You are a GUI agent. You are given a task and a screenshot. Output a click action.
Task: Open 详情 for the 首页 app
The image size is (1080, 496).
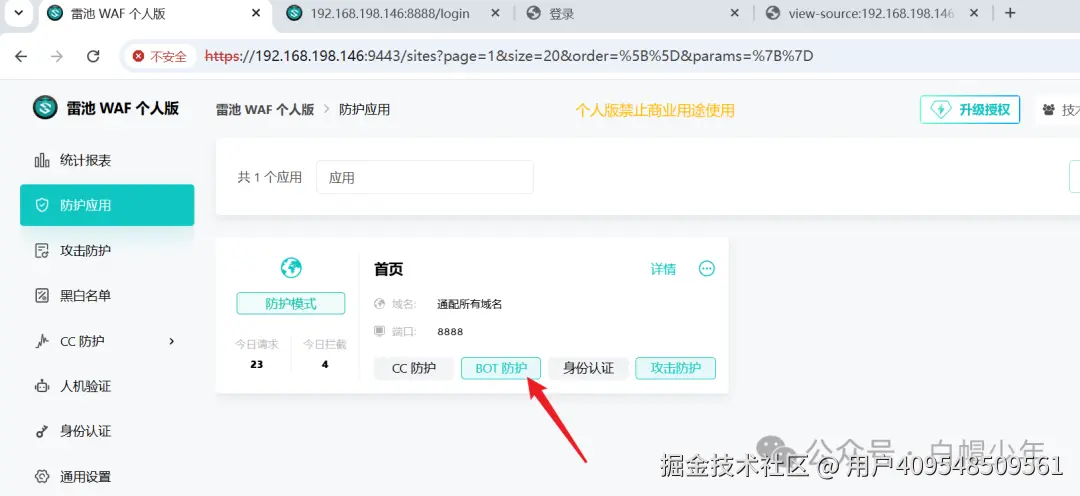coord(663,269)
